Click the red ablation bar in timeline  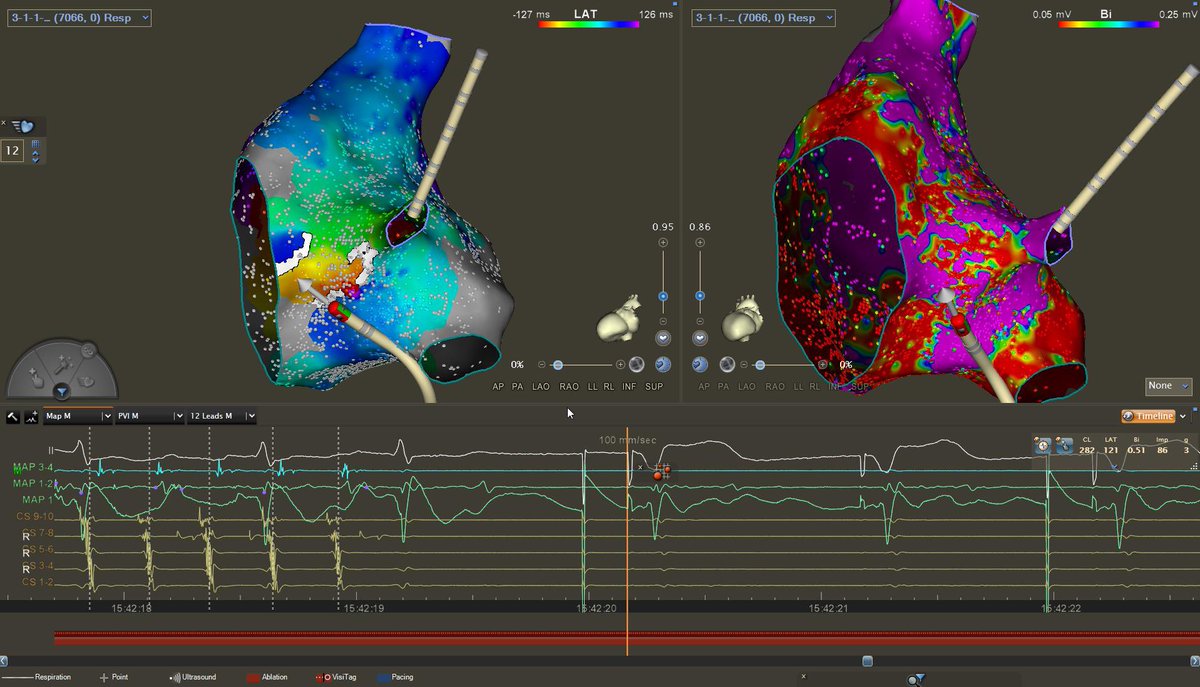coord(626,637)
